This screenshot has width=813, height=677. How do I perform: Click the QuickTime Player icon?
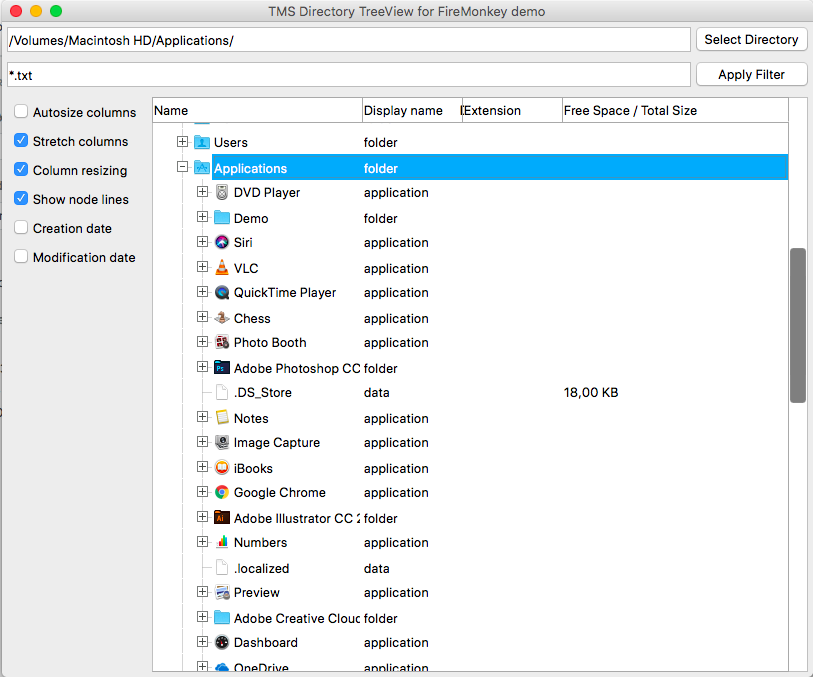[222, 292]
